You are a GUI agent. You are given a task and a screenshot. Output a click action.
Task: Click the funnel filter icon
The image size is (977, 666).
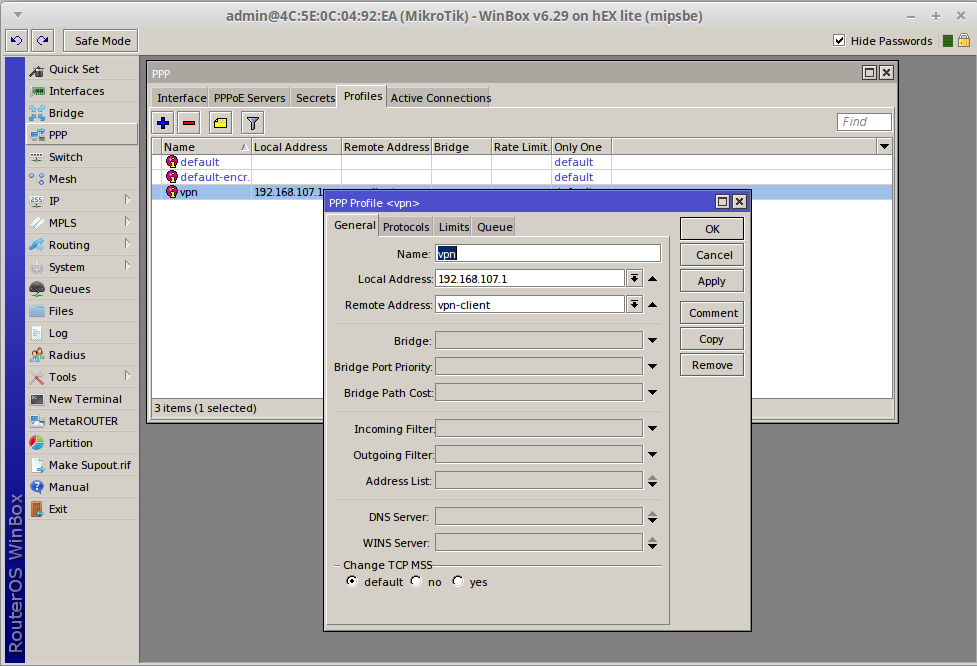coord(252,123)
